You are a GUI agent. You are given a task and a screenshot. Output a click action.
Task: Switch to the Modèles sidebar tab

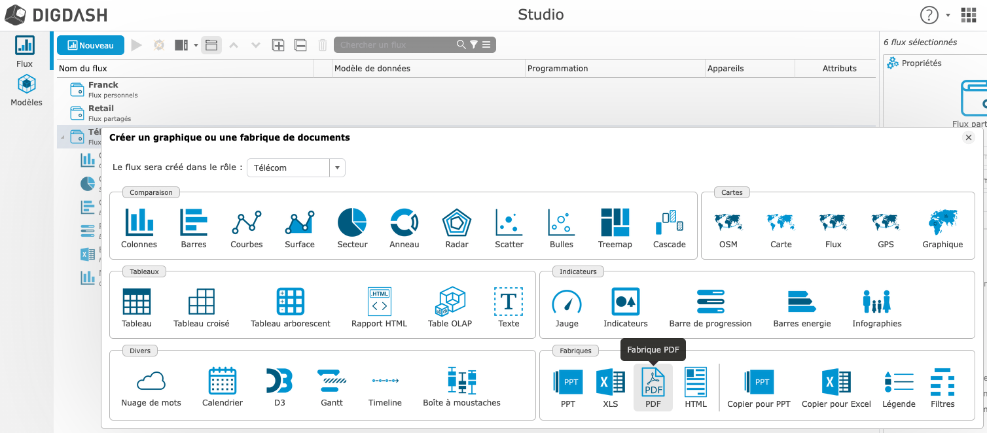coord(26,91)
